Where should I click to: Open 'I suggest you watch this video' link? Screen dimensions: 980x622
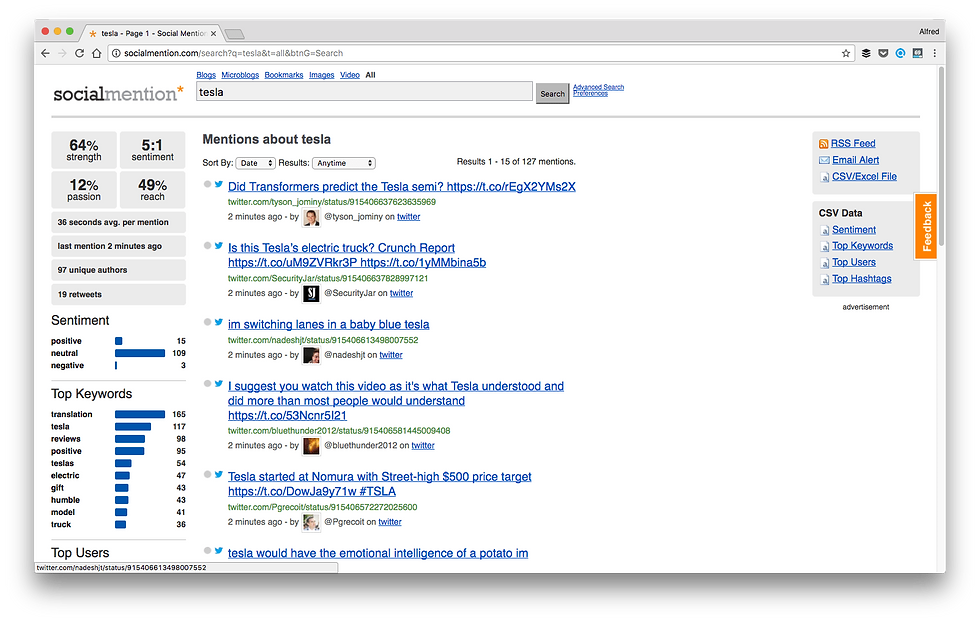coord(396,401)
